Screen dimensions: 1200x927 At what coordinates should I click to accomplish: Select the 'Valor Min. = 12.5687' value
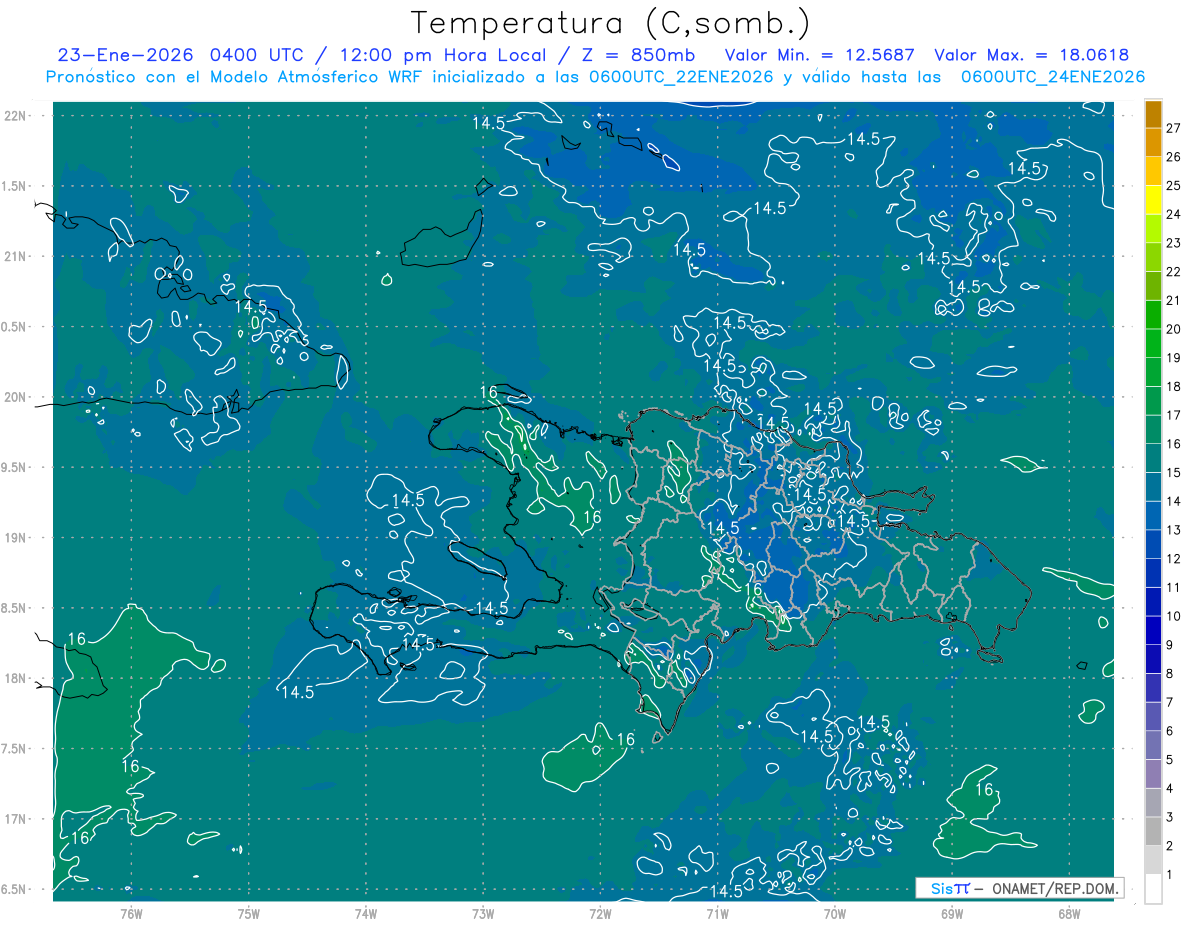pos(820,55)
